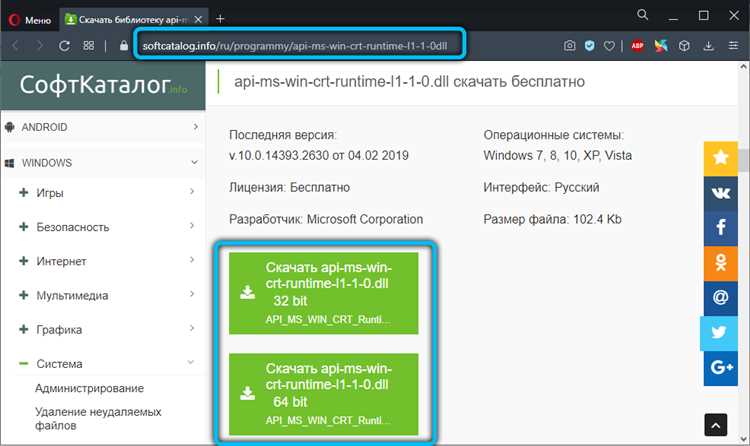Expand the ANDROID chevron arrow
The width and height of the screenshot is (750, 446).
pos(195,127)
